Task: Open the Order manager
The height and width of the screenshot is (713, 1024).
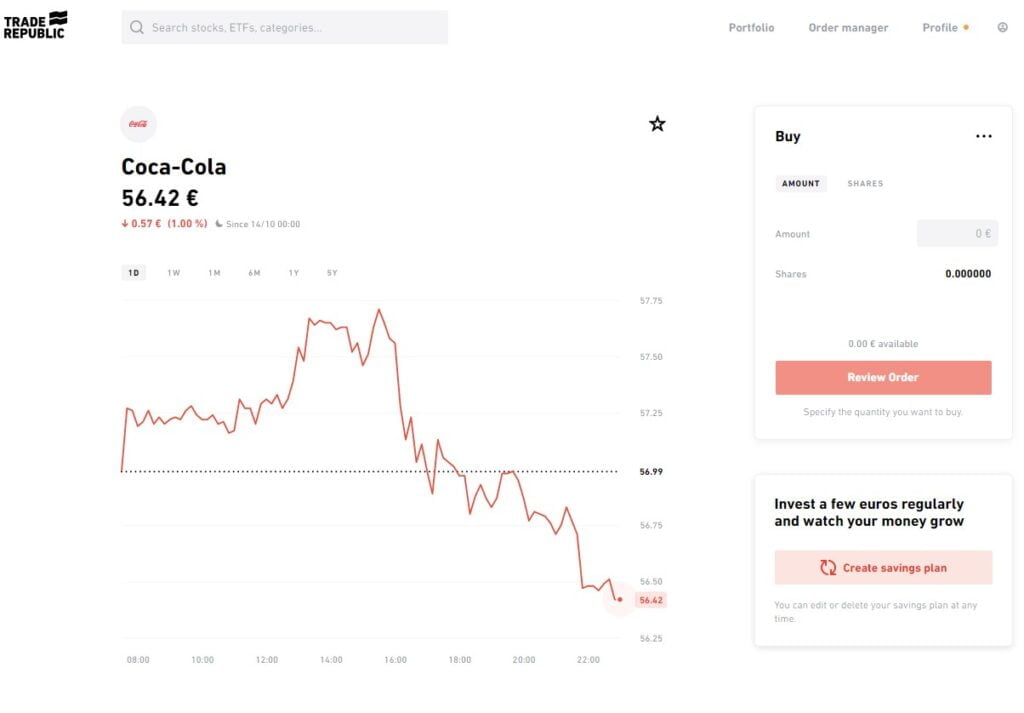Action: point(848,27)
